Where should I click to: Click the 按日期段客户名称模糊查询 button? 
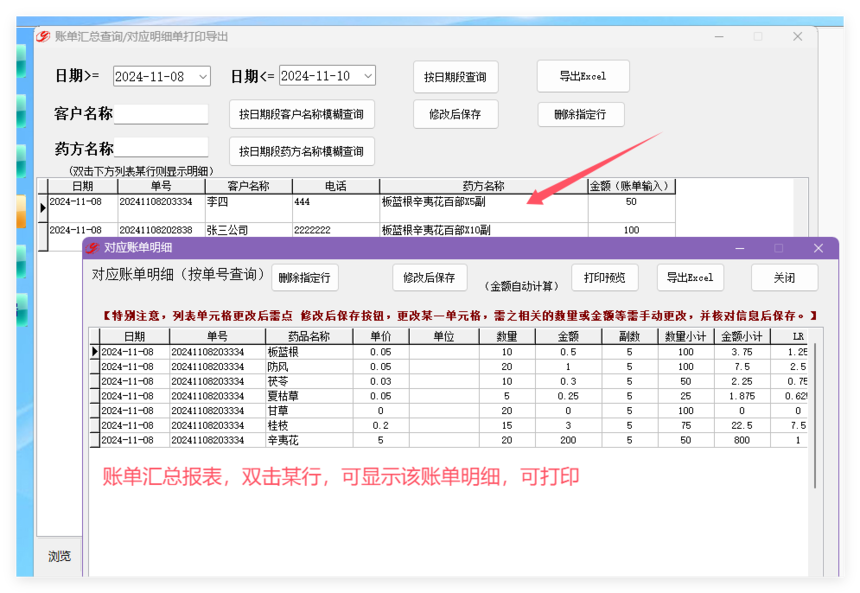[x=301, y=114]
